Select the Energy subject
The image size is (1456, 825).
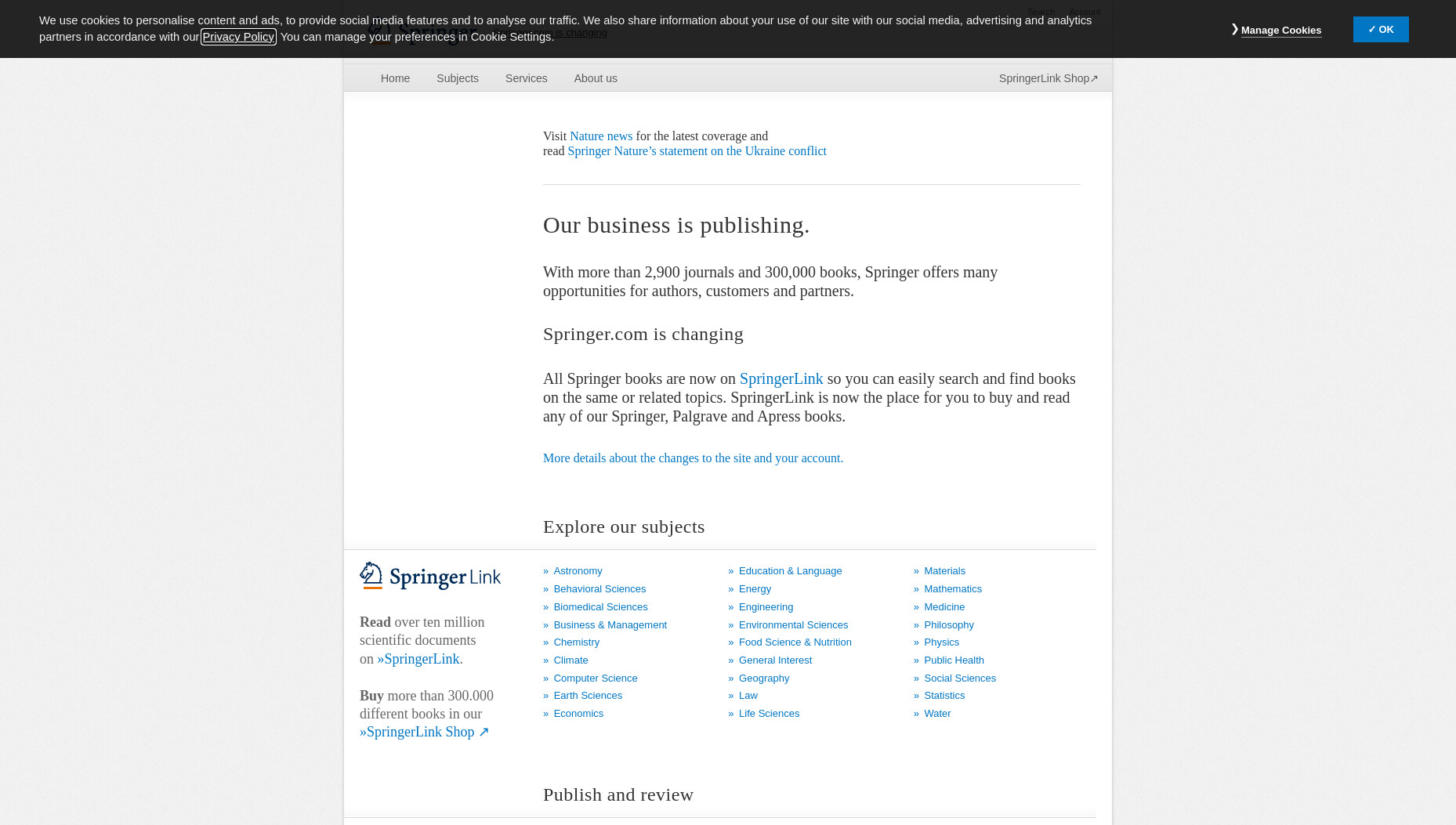[x=755, y=589]
